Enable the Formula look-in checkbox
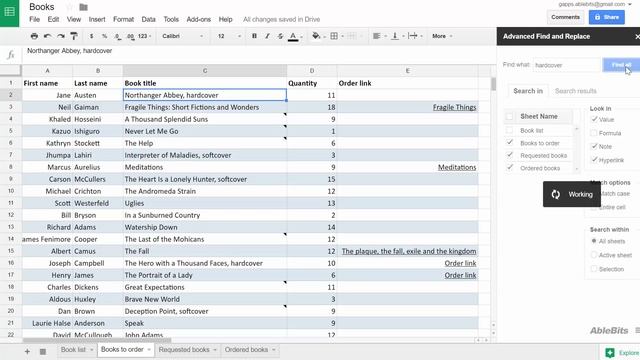The width and height of the screenshot is (640, 360). (594, 133)
